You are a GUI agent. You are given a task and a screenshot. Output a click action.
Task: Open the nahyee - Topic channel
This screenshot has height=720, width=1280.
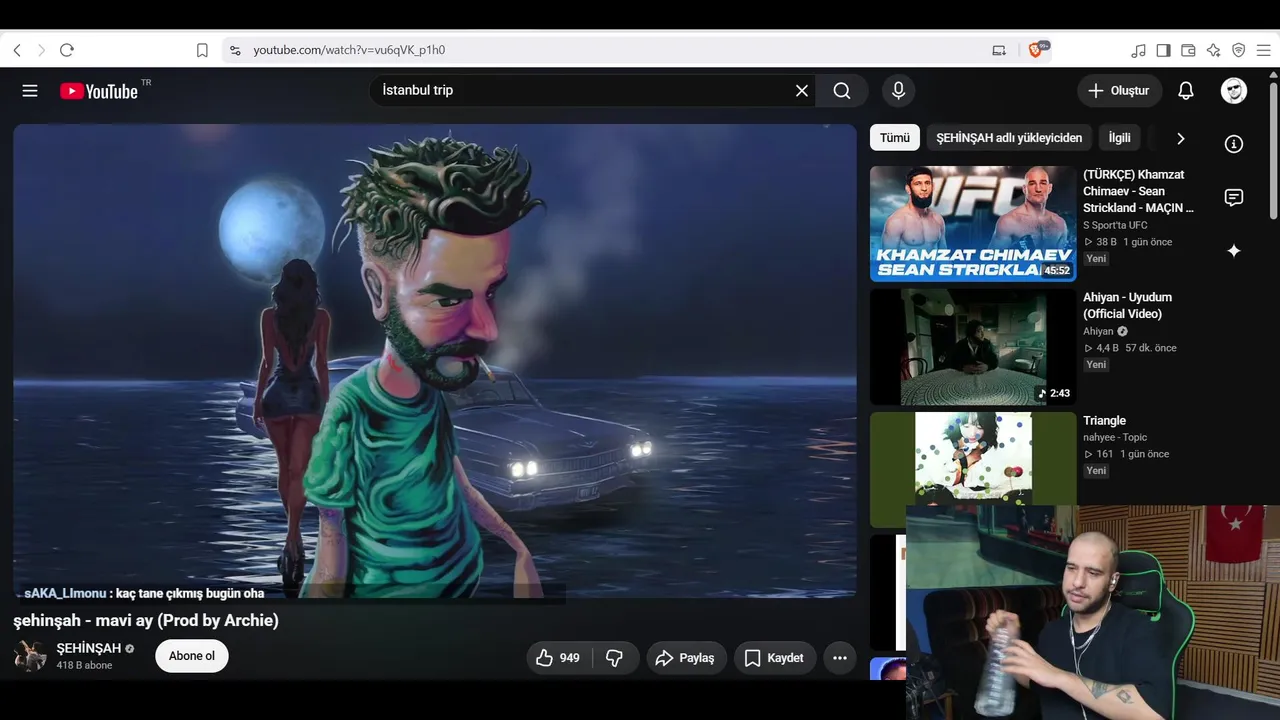(1115, 437)
